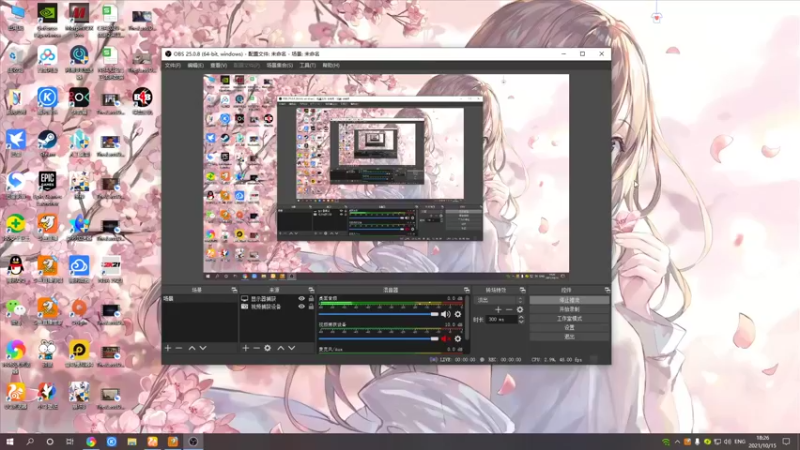Open the File menu in OBS
This screenshot has width=800, height=450.
[172, 65]
